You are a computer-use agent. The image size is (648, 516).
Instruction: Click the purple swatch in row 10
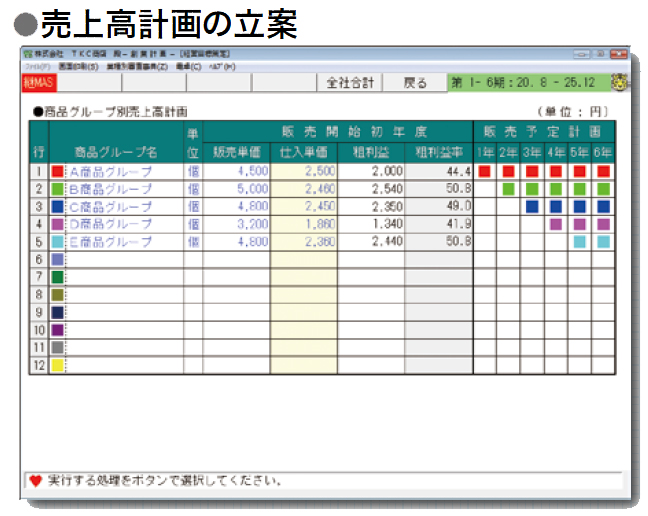click(57, 330)
